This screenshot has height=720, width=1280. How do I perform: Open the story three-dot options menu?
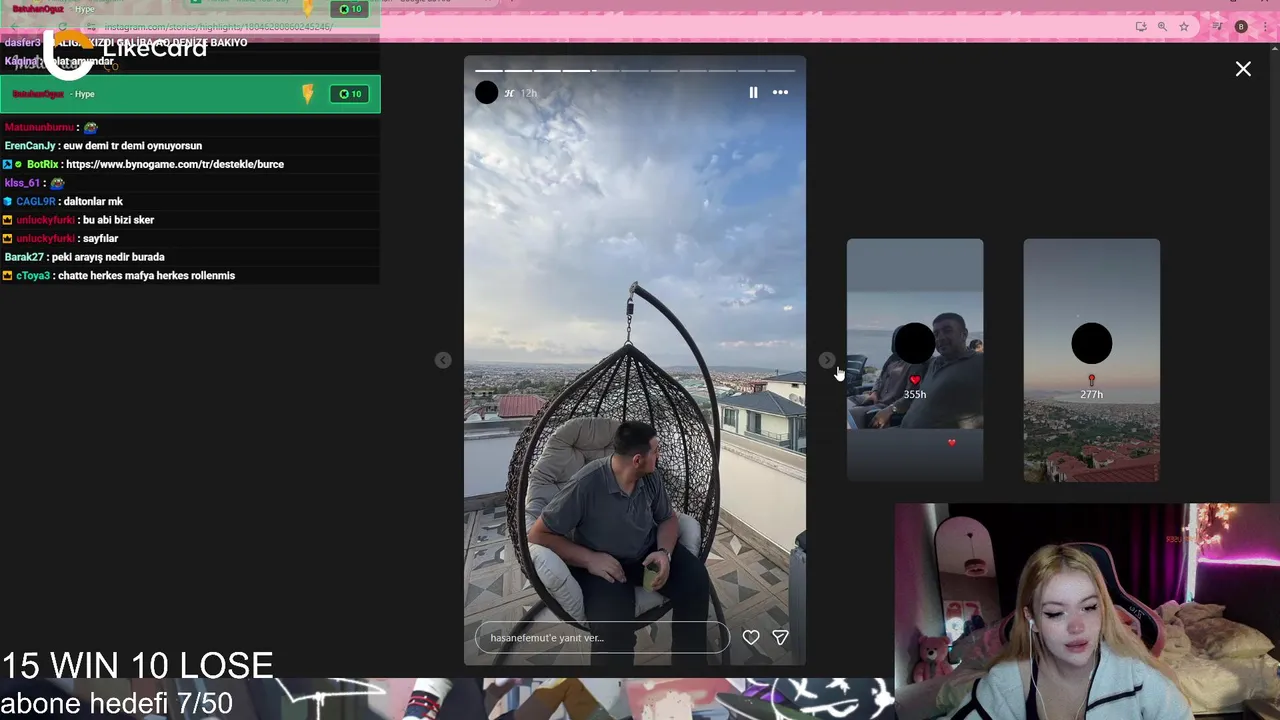coord(780,92)
